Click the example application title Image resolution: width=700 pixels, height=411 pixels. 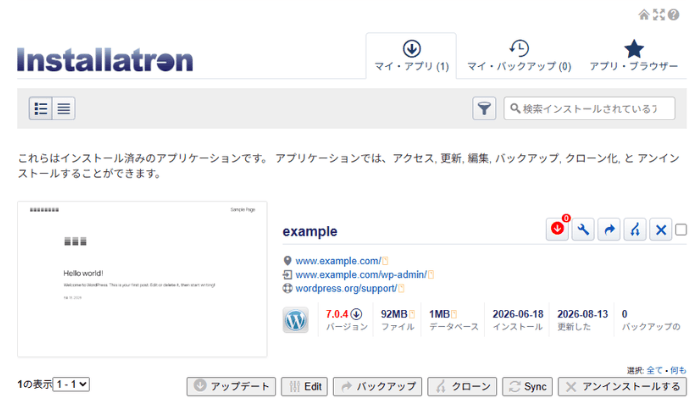click(x=310, y=231)
